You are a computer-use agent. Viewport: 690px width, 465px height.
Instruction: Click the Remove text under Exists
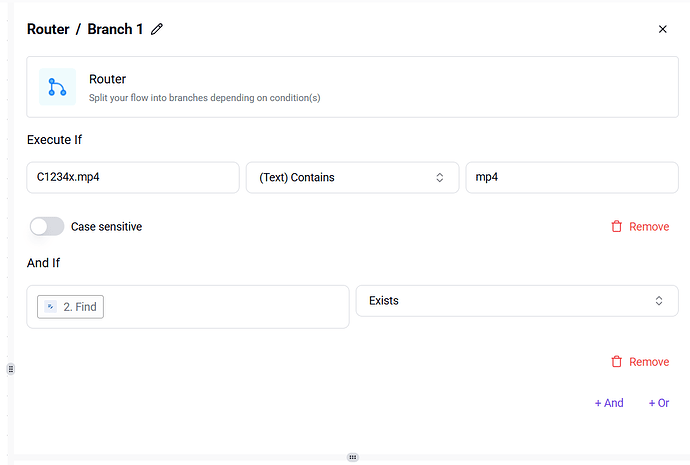[x=649, y=362]
